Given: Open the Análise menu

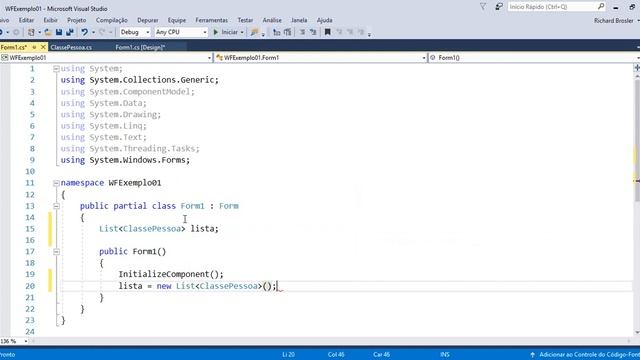Looking at the screenshot, I should pyautogui.click(x=272, y=20).
